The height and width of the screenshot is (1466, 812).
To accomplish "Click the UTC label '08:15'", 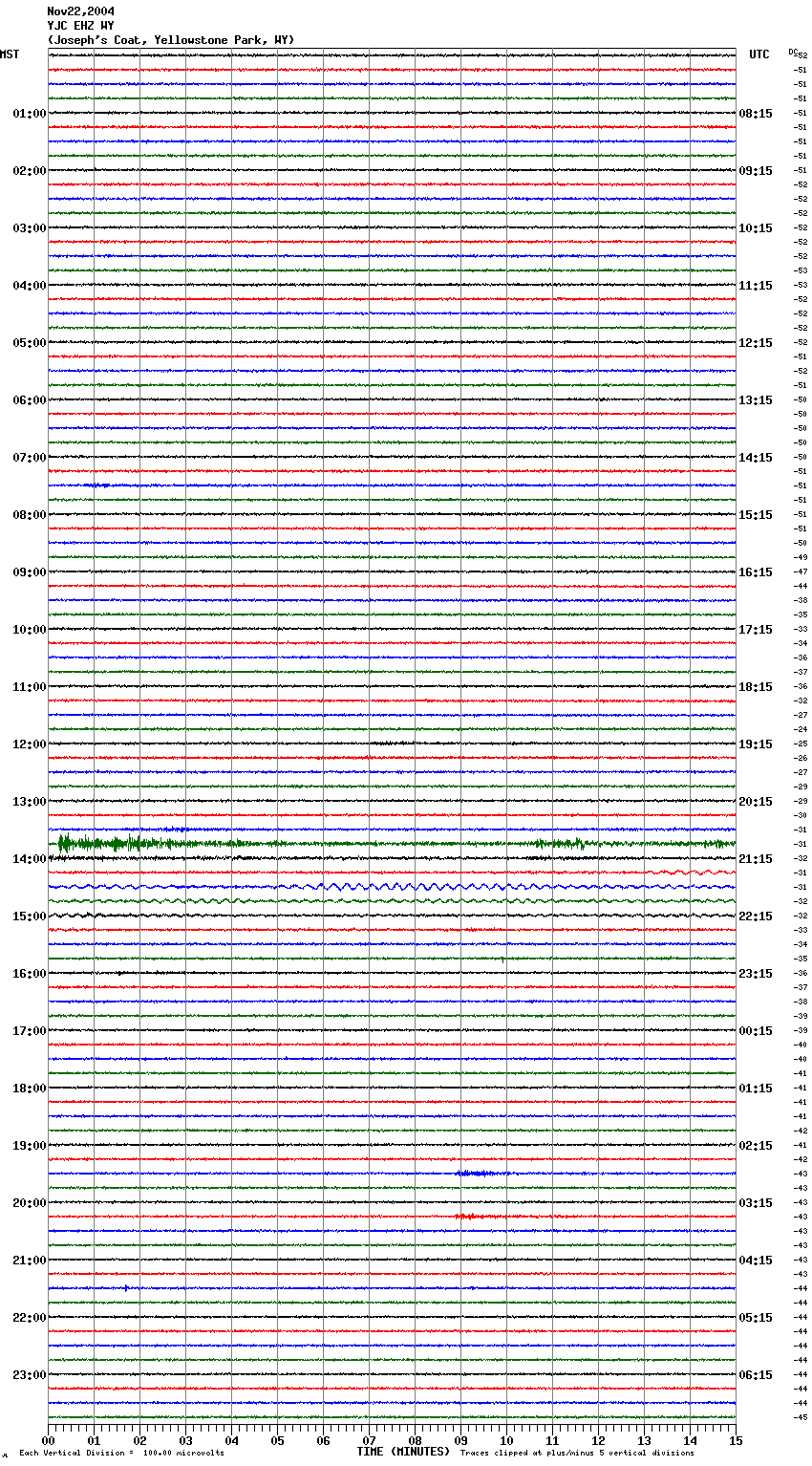I will (756, 114).
